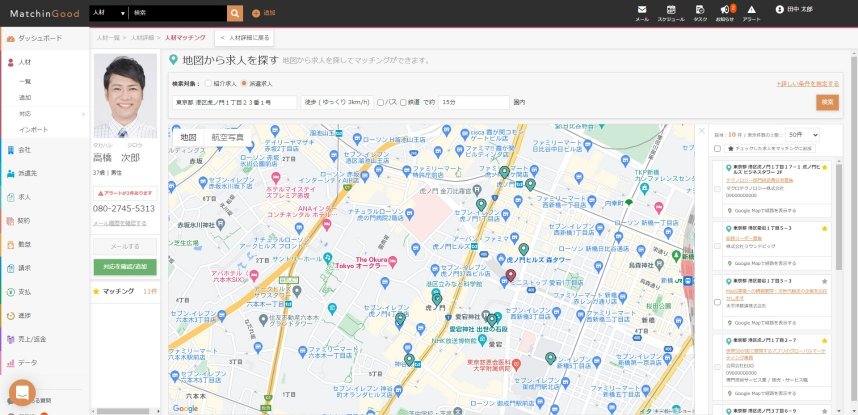Open the 50件 display limit dropdown

point(802,134)
